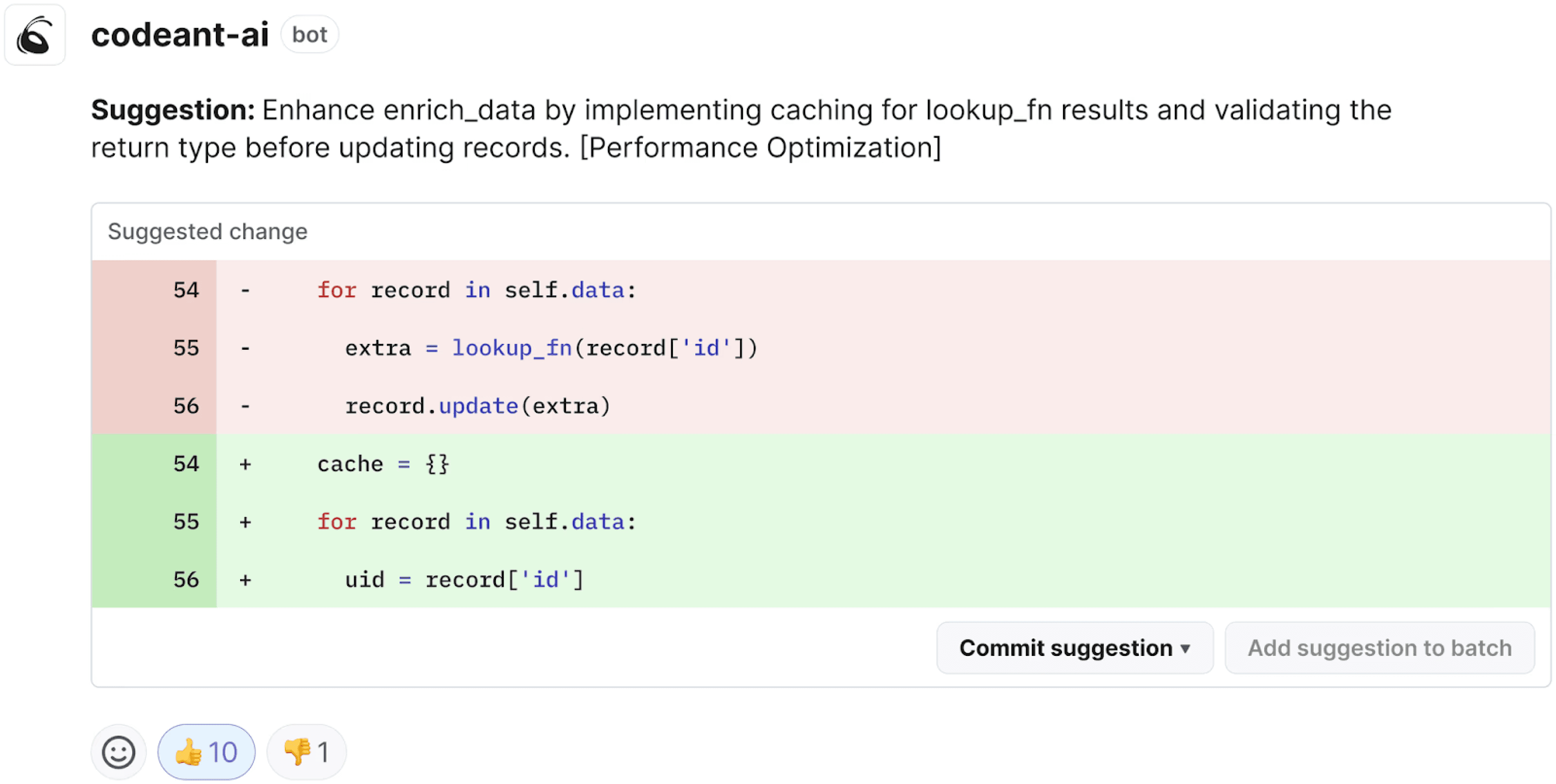Select removed line number 56

(x=185, y=406)
